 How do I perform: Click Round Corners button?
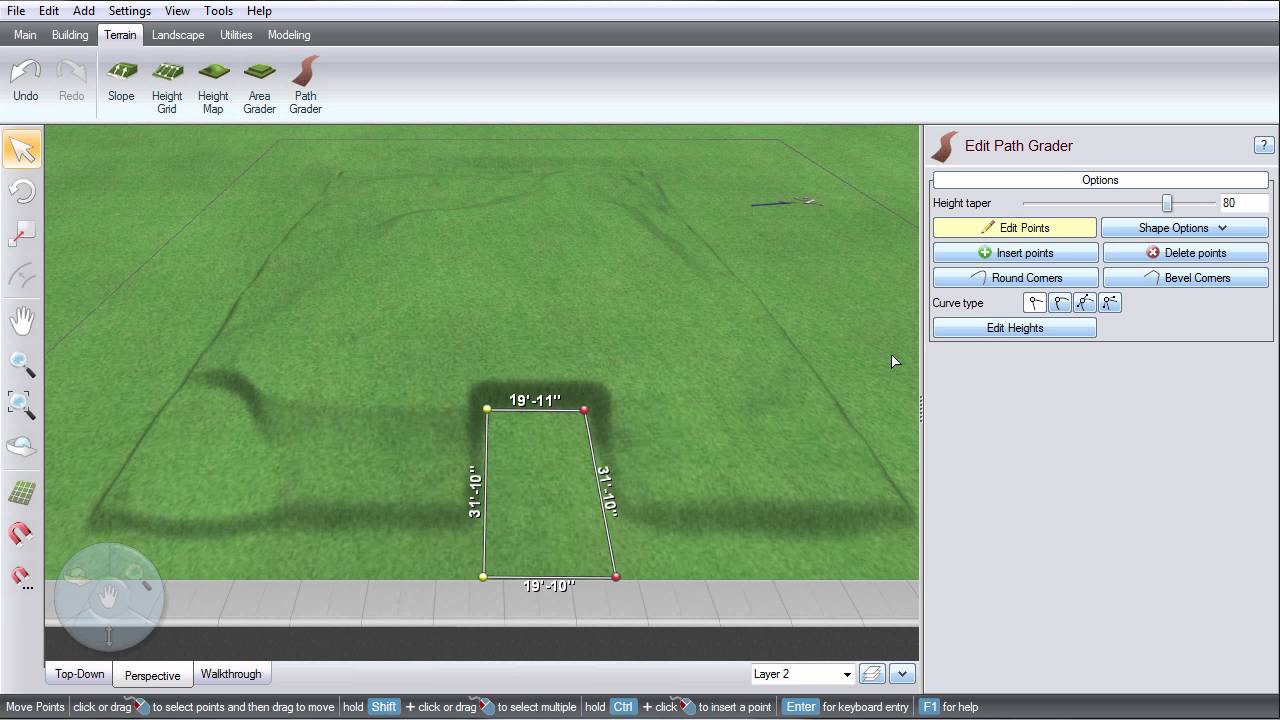(1015, 278)
